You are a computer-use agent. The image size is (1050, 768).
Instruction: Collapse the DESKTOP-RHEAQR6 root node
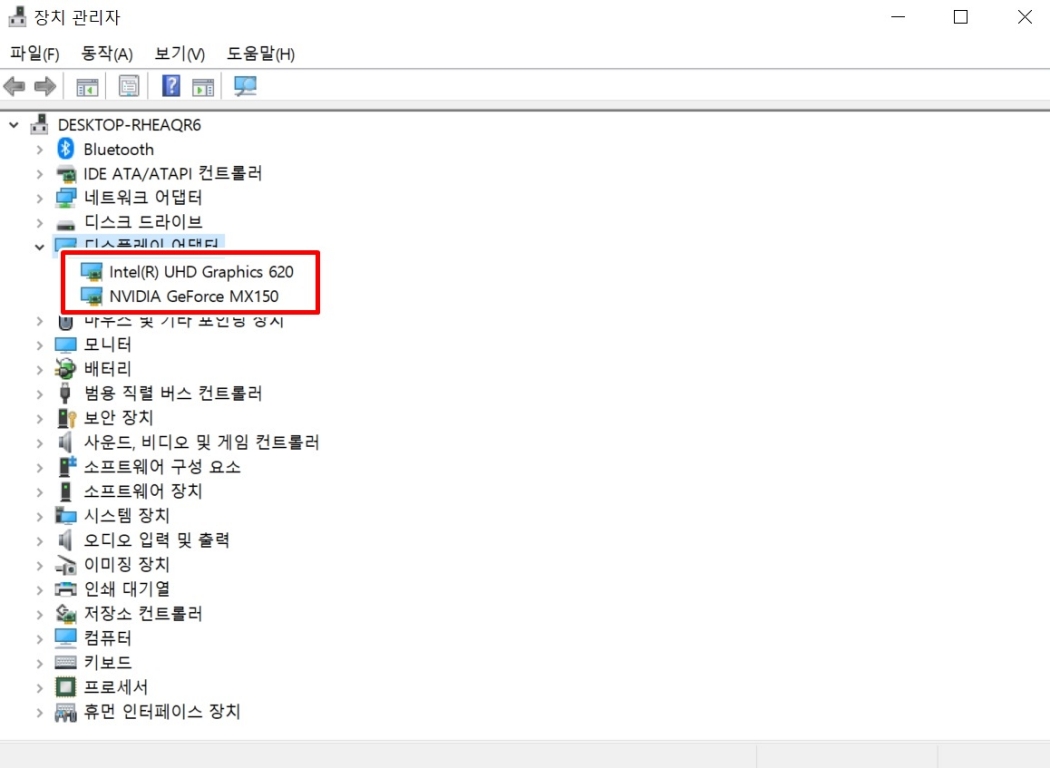pos(13,125)
